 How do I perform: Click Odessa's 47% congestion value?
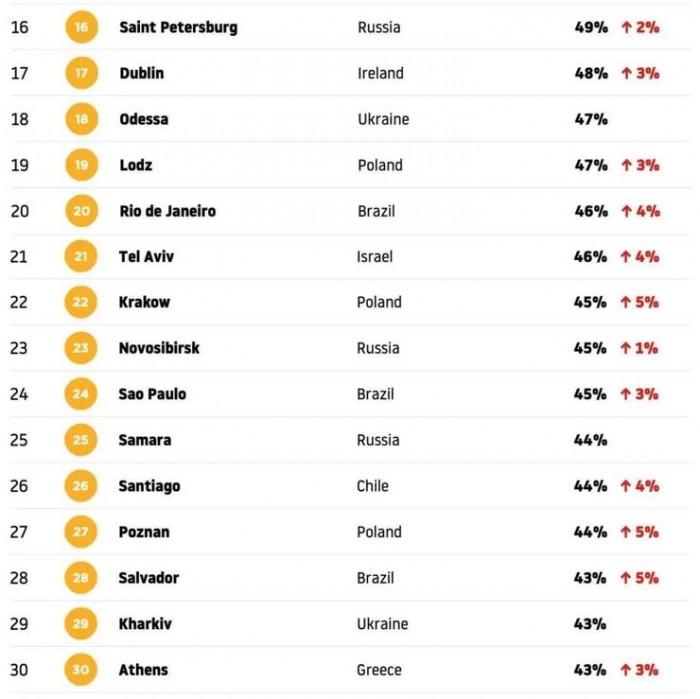click(x=590, y=119)
